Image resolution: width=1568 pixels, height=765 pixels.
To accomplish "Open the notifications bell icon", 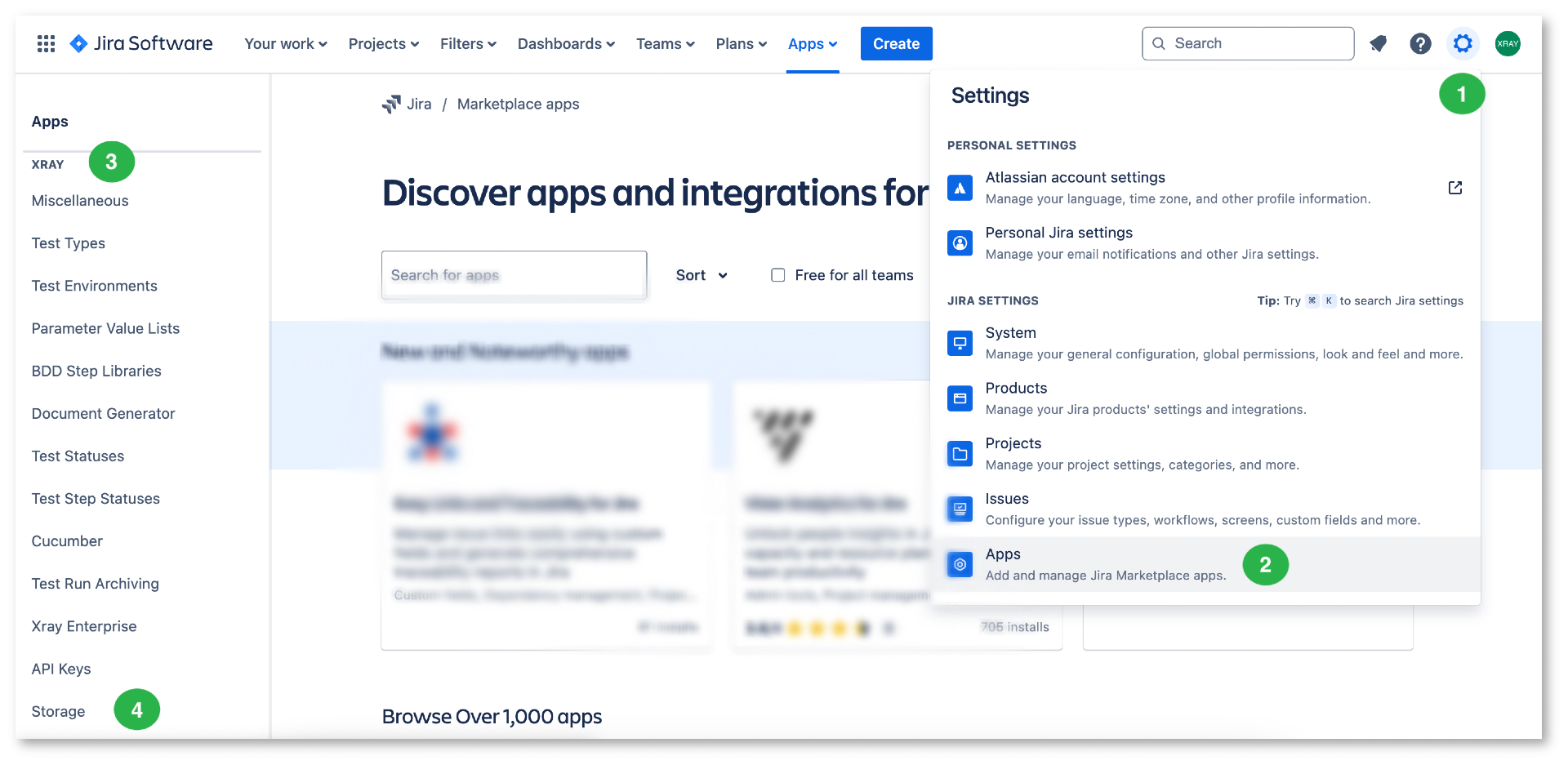I will 1379,43.
